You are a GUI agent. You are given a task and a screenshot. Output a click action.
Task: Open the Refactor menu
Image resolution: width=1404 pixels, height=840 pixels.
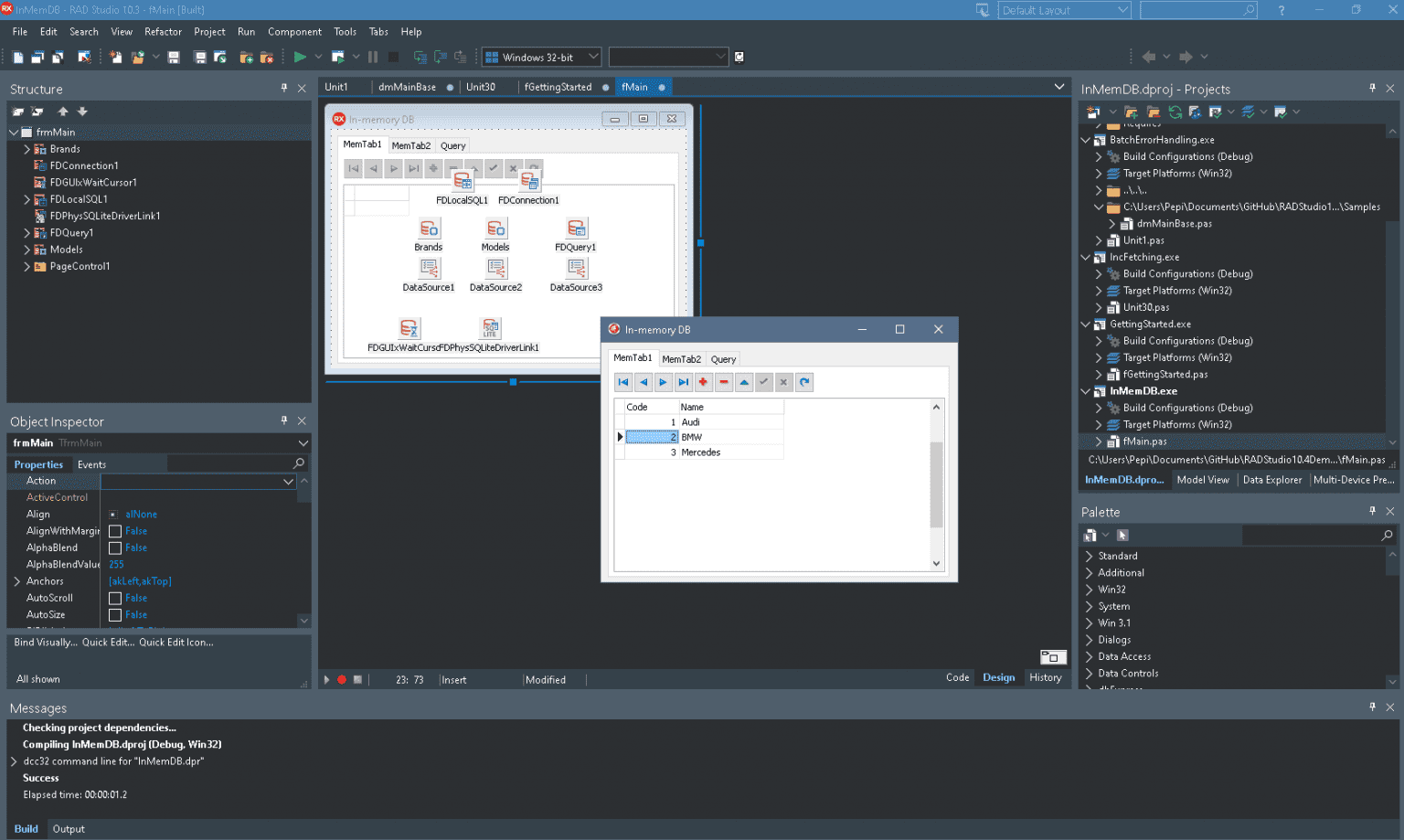pyautogui.click(x=163, y=31)
